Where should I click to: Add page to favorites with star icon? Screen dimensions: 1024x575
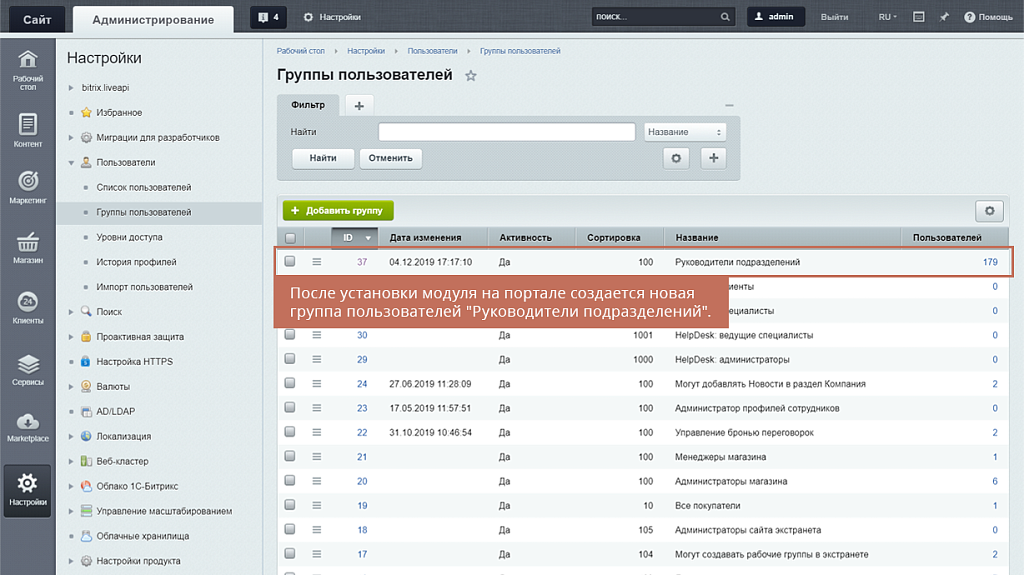471,76
